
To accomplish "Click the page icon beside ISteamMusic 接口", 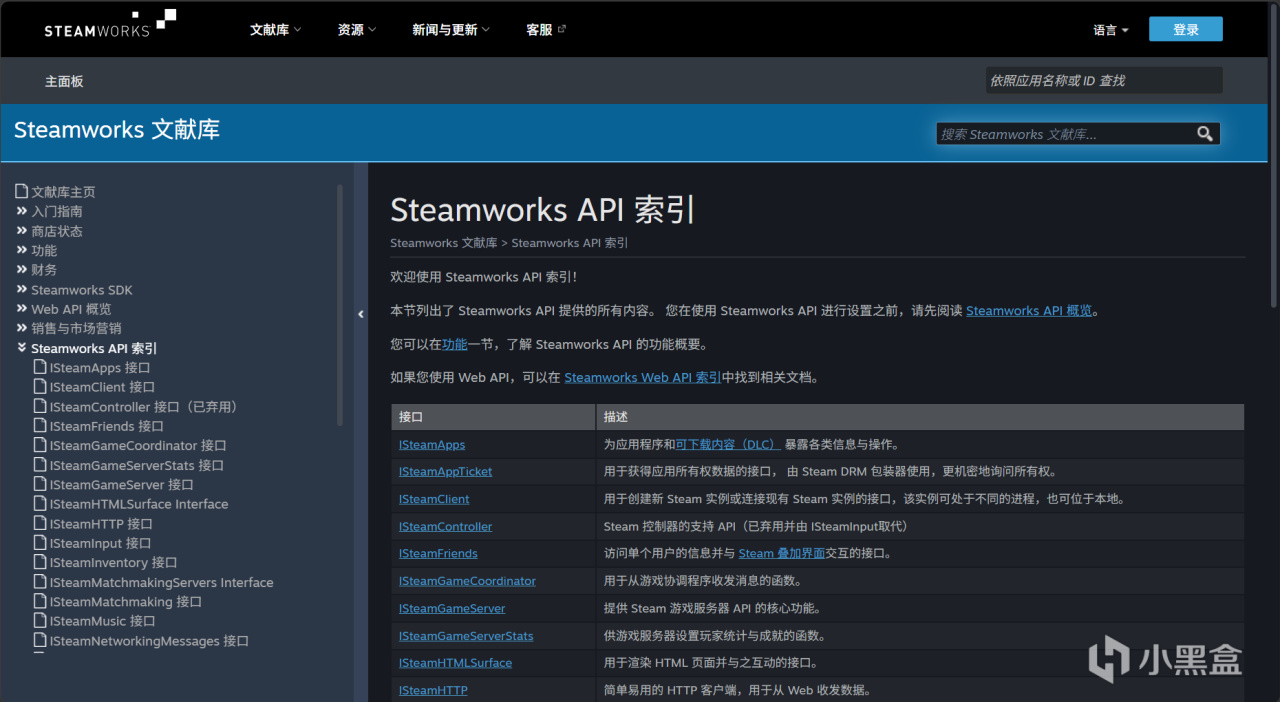I will [40, 621].
